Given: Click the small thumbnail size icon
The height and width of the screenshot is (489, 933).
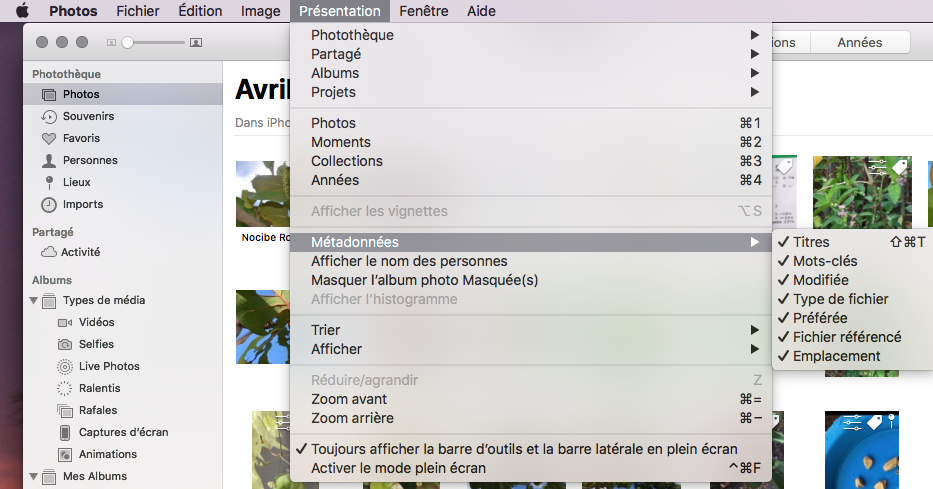Looking at the screenshot, I should (111, 43).
